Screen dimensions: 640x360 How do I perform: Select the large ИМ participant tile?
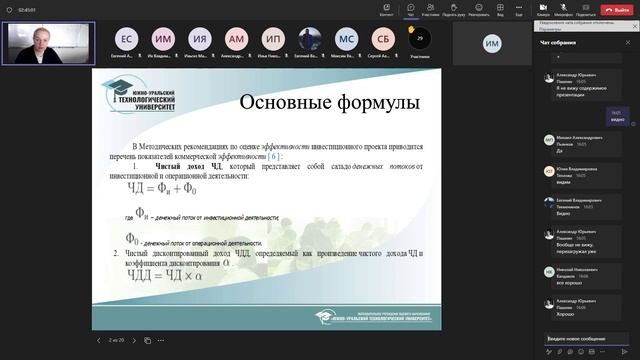[492, 43]
